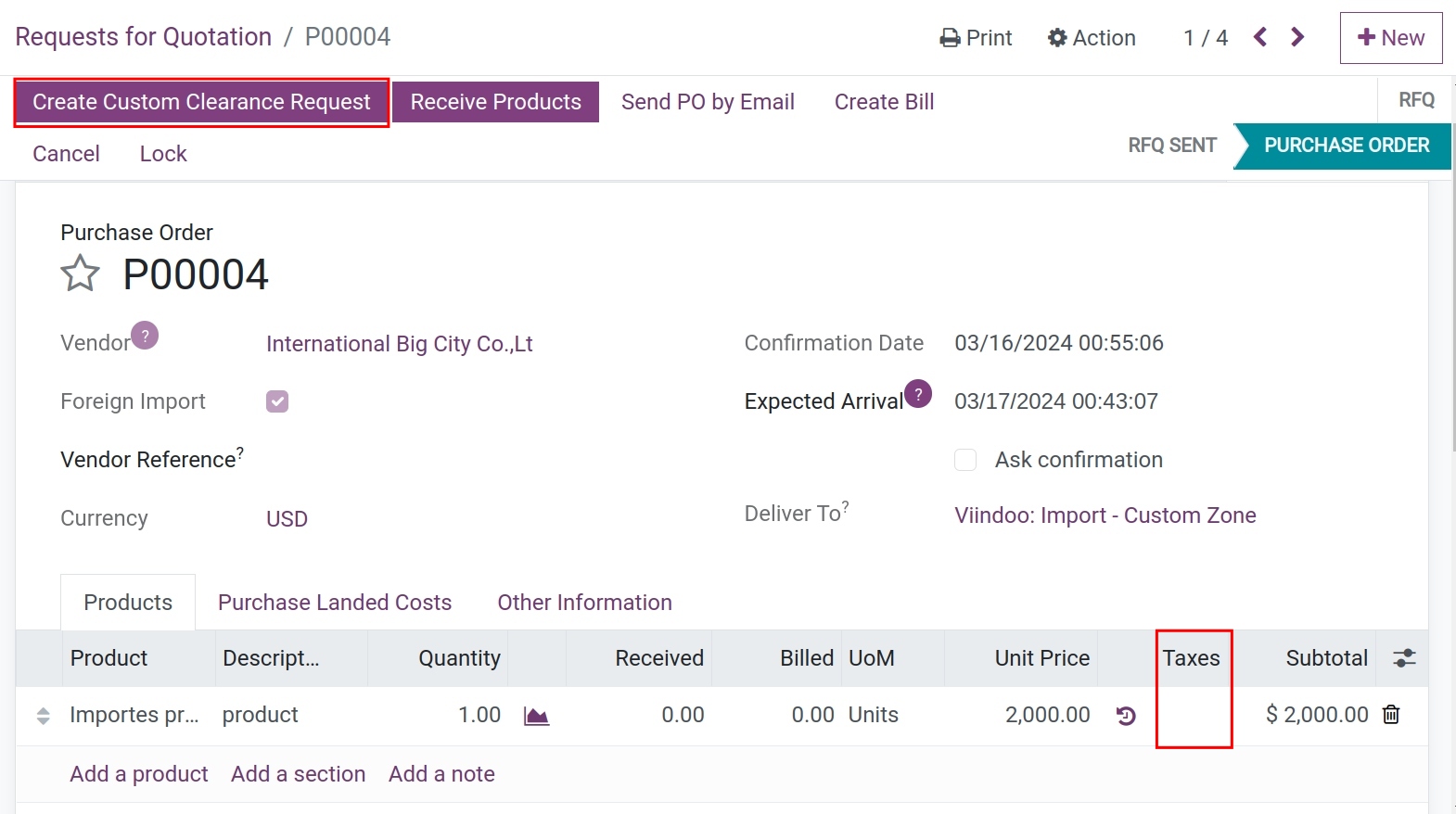
Task: Open vendor International Big City Co.,Lt
Action: (x=399, y=344)
